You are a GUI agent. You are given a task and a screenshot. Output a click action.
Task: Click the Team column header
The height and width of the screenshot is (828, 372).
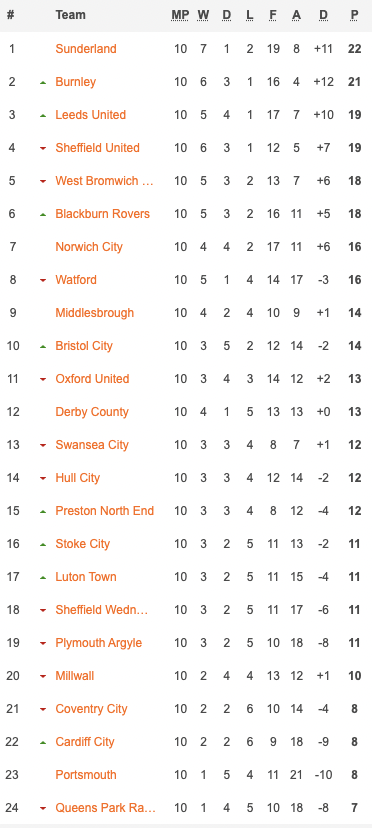coord(70,15)
